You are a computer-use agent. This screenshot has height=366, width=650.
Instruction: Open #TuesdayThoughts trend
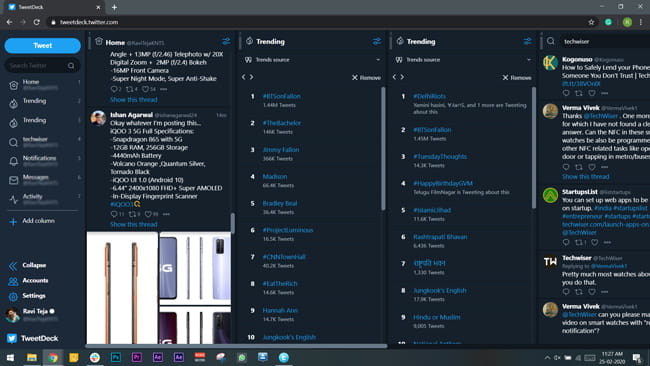[440, 157]
